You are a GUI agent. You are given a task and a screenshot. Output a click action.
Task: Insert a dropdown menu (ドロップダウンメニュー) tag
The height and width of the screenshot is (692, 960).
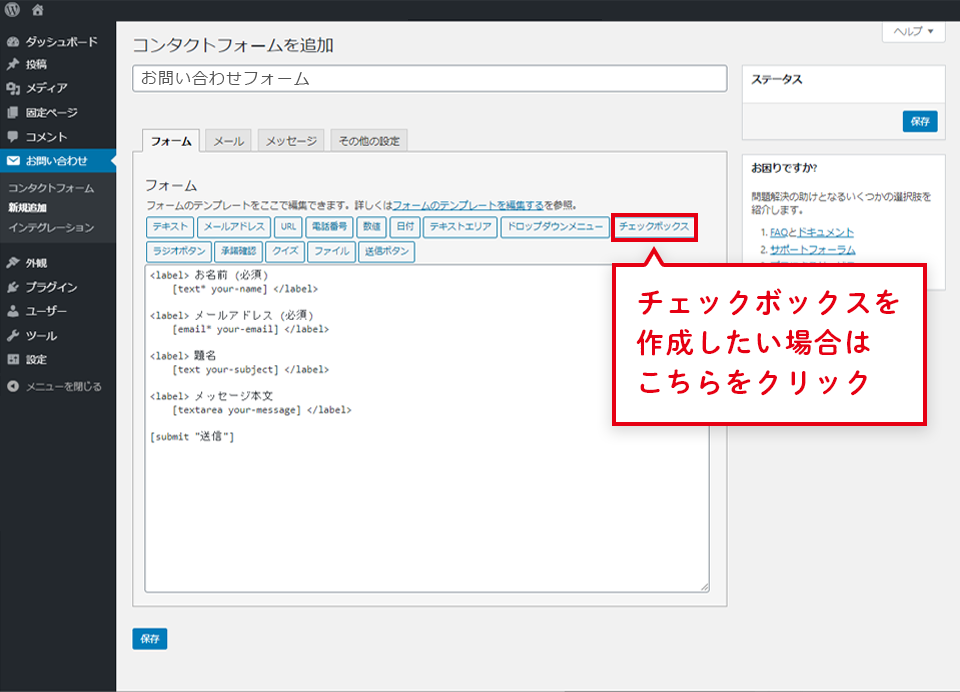(555, 227)
